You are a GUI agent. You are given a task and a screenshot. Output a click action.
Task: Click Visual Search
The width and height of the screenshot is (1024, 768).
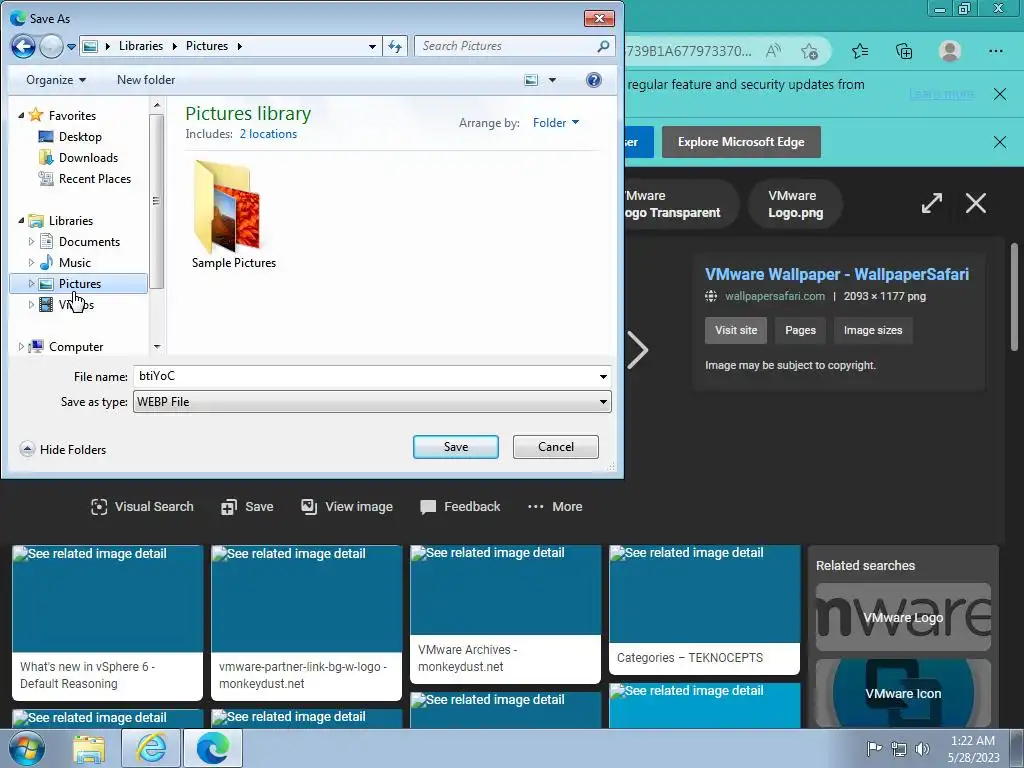pyautogui.click(x=142, y=507)
